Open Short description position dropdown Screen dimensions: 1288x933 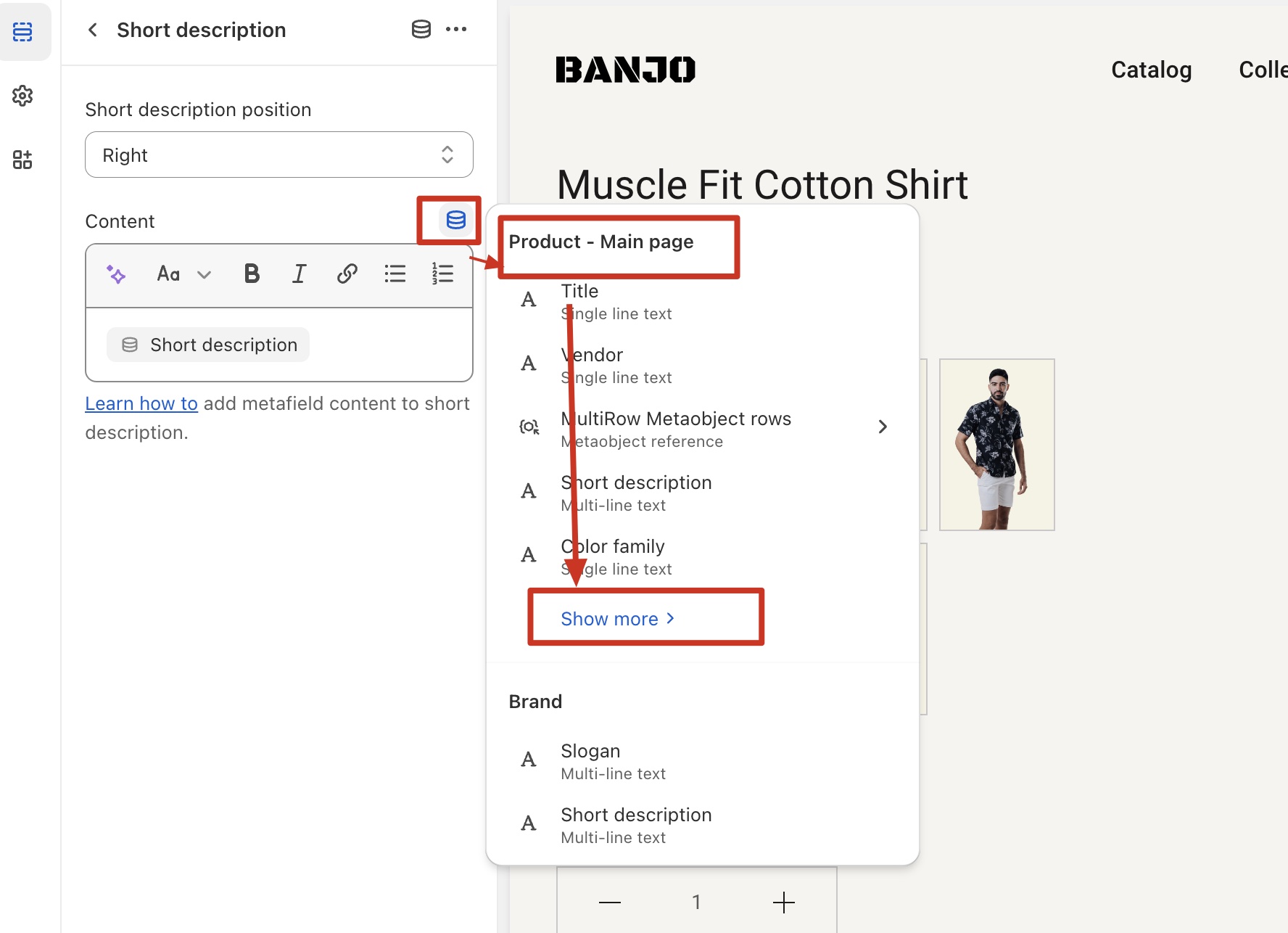(x=279, y=155)
